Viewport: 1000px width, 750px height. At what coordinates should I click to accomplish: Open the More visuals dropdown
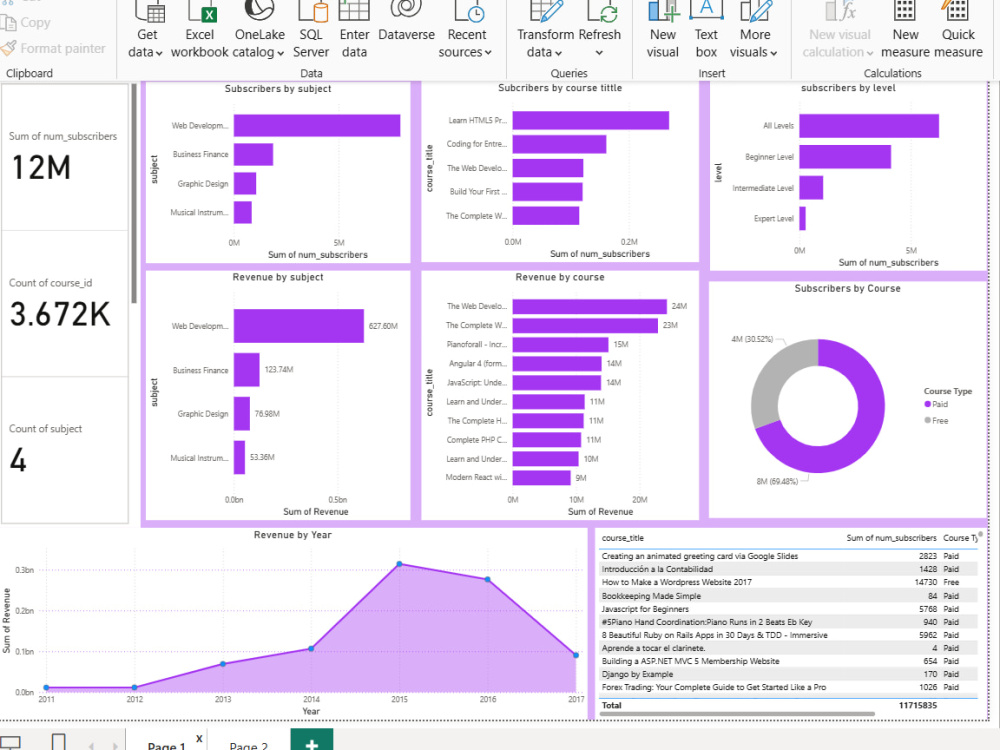tap(754, 31)
